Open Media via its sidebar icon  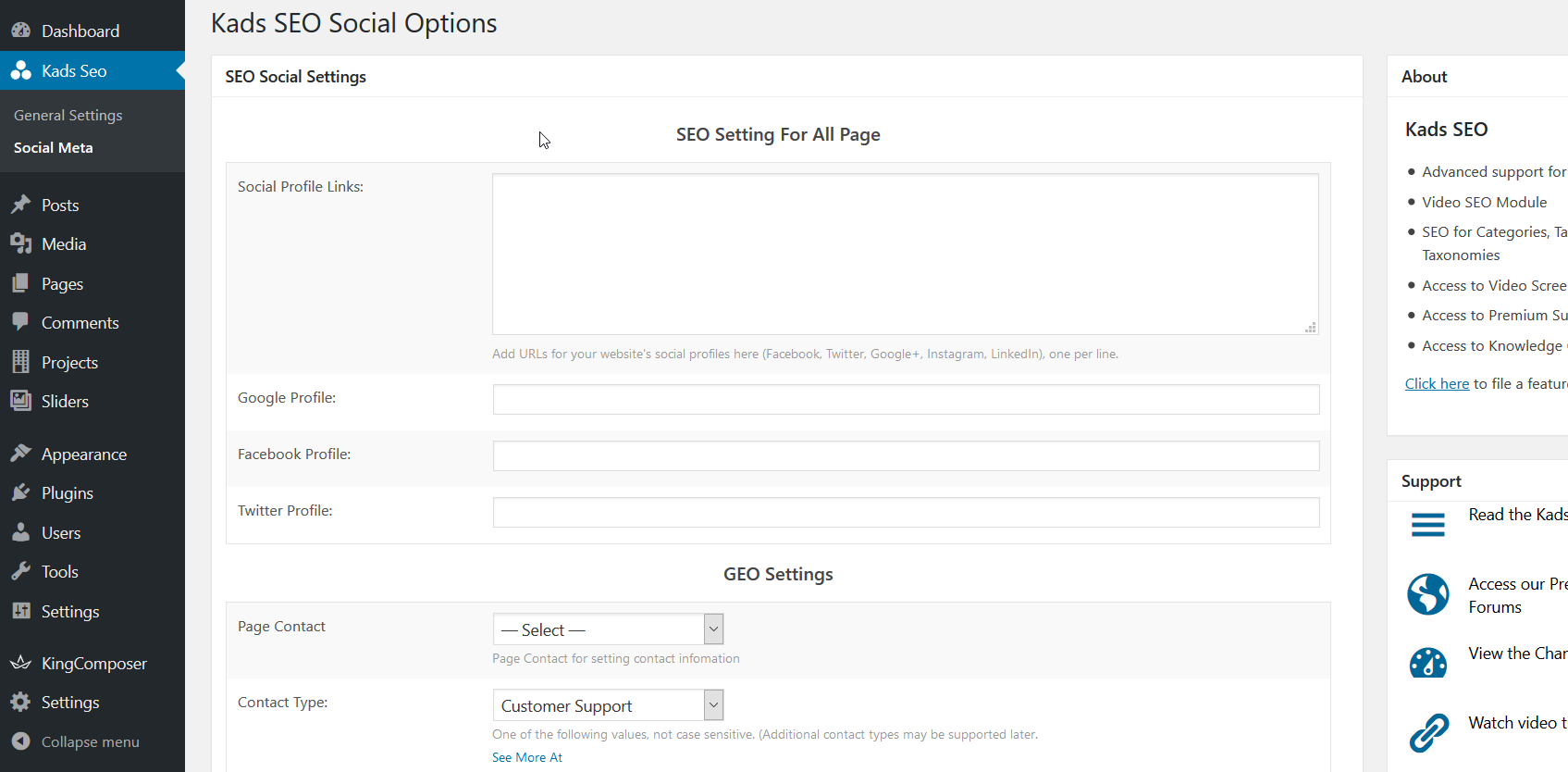pyautogui.click(x=20, y=243)
